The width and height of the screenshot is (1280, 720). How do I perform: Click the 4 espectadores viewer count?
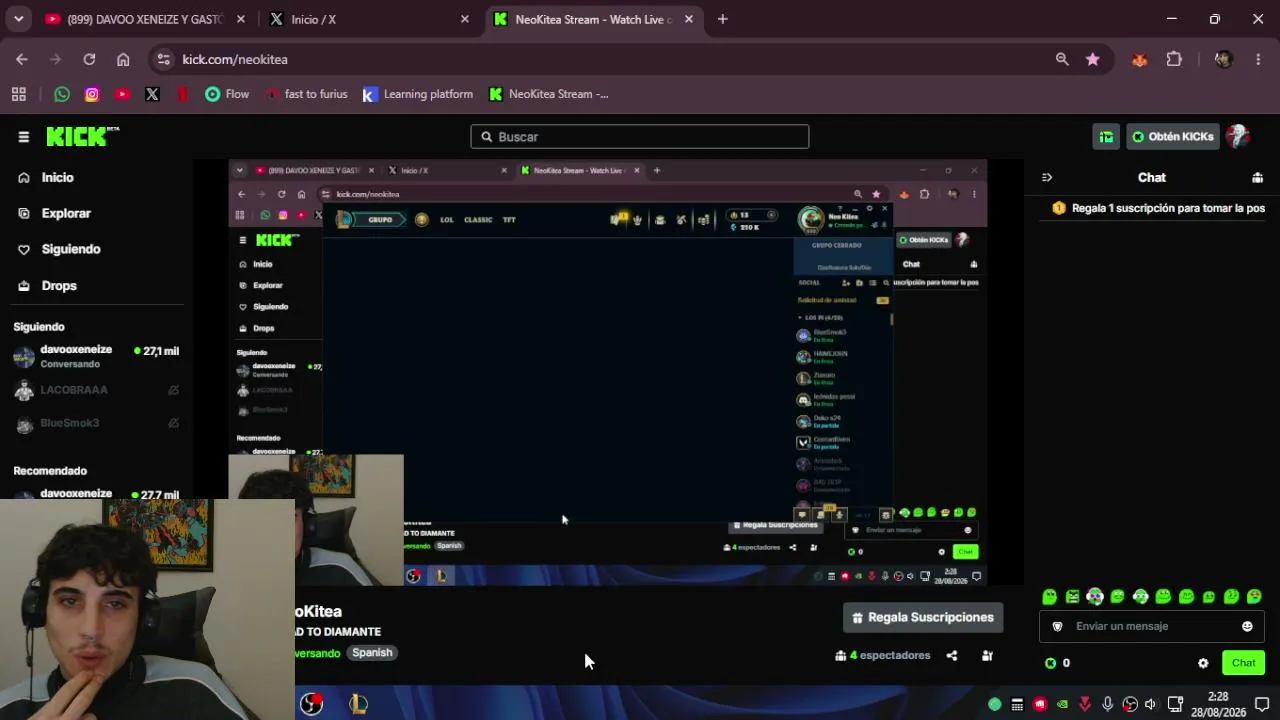click(883, 656)
